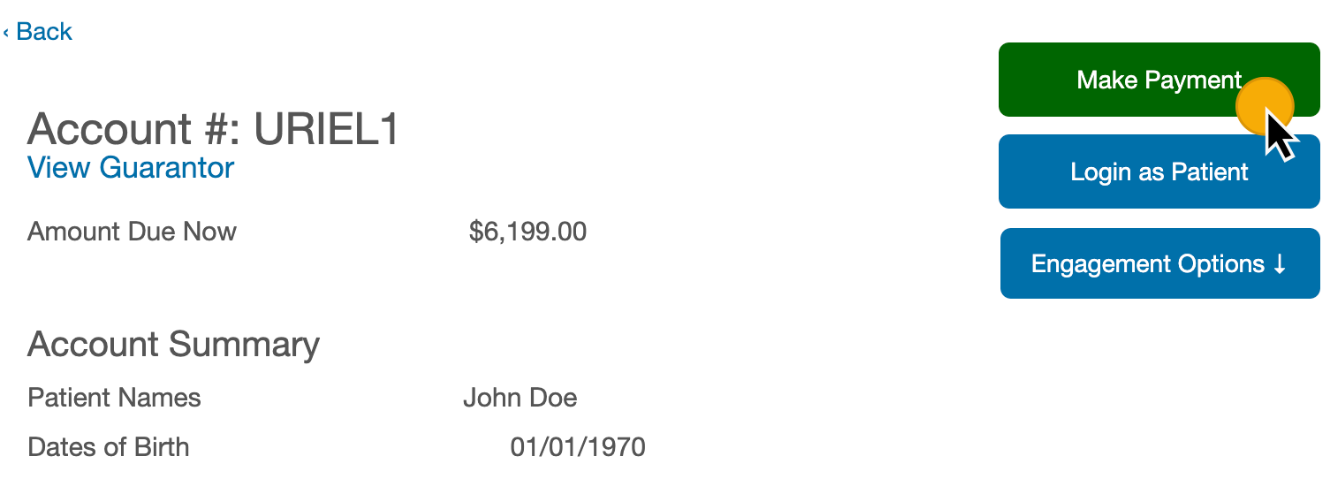Click the Dates of Birth label
Screen dimensions: 1324x498
108,446
